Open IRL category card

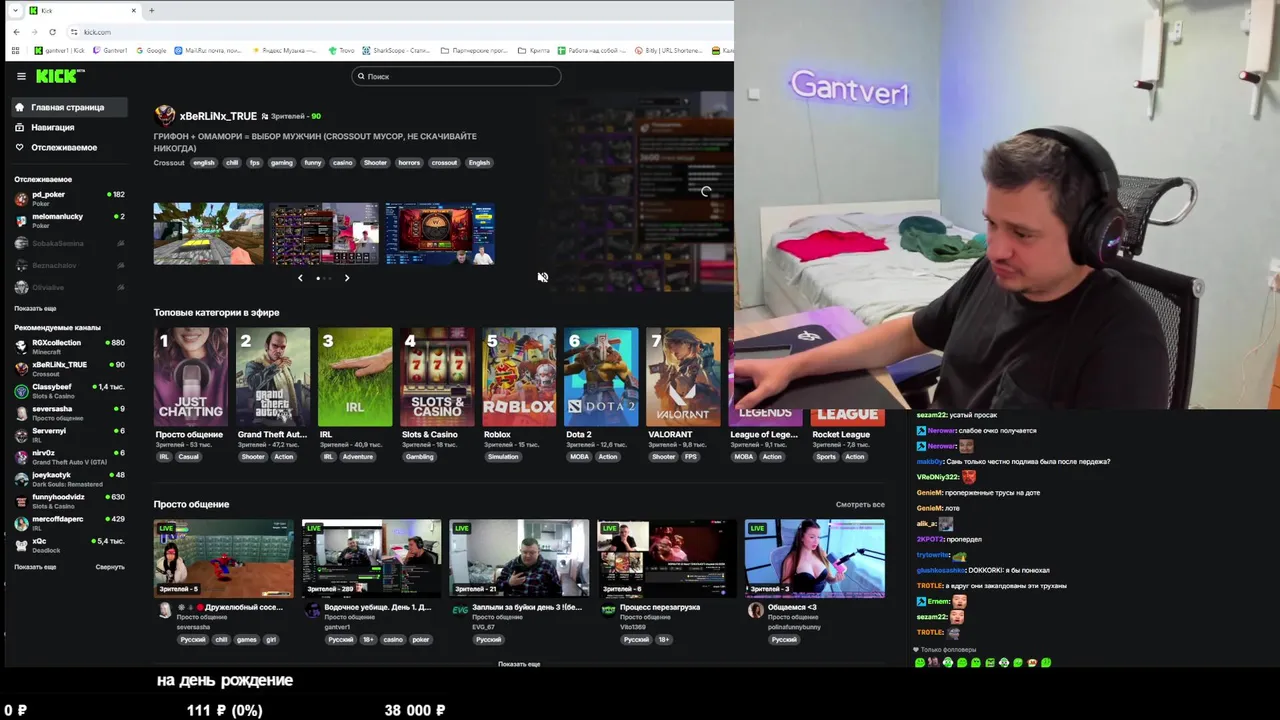(x=355, y=377)
